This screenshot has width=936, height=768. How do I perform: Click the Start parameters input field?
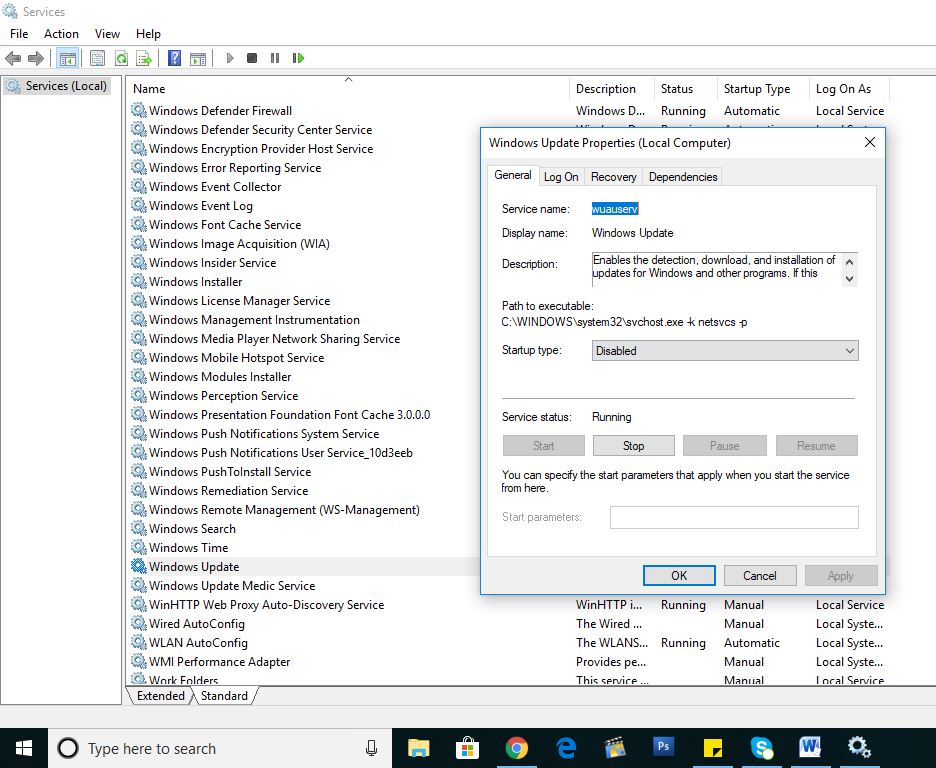click(x=734, y=517)
